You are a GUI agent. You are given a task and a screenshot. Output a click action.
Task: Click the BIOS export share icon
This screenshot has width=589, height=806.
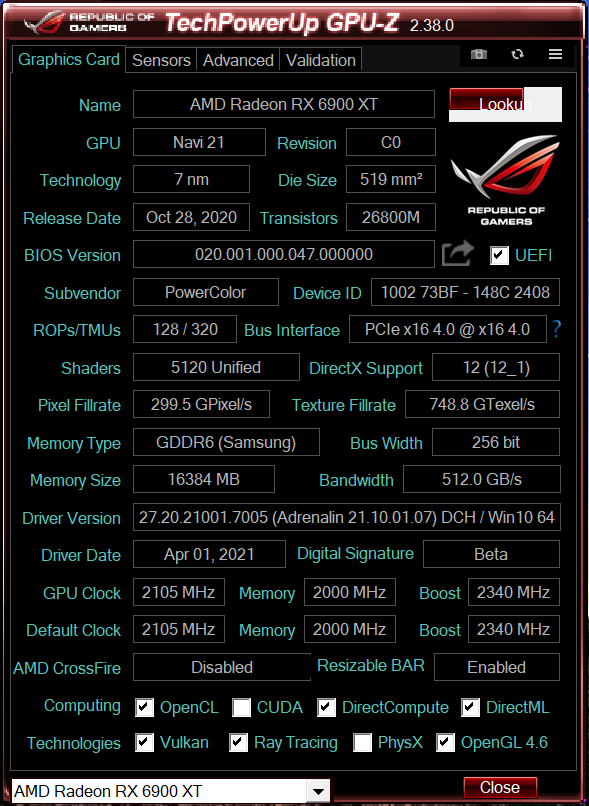point(457,253)
